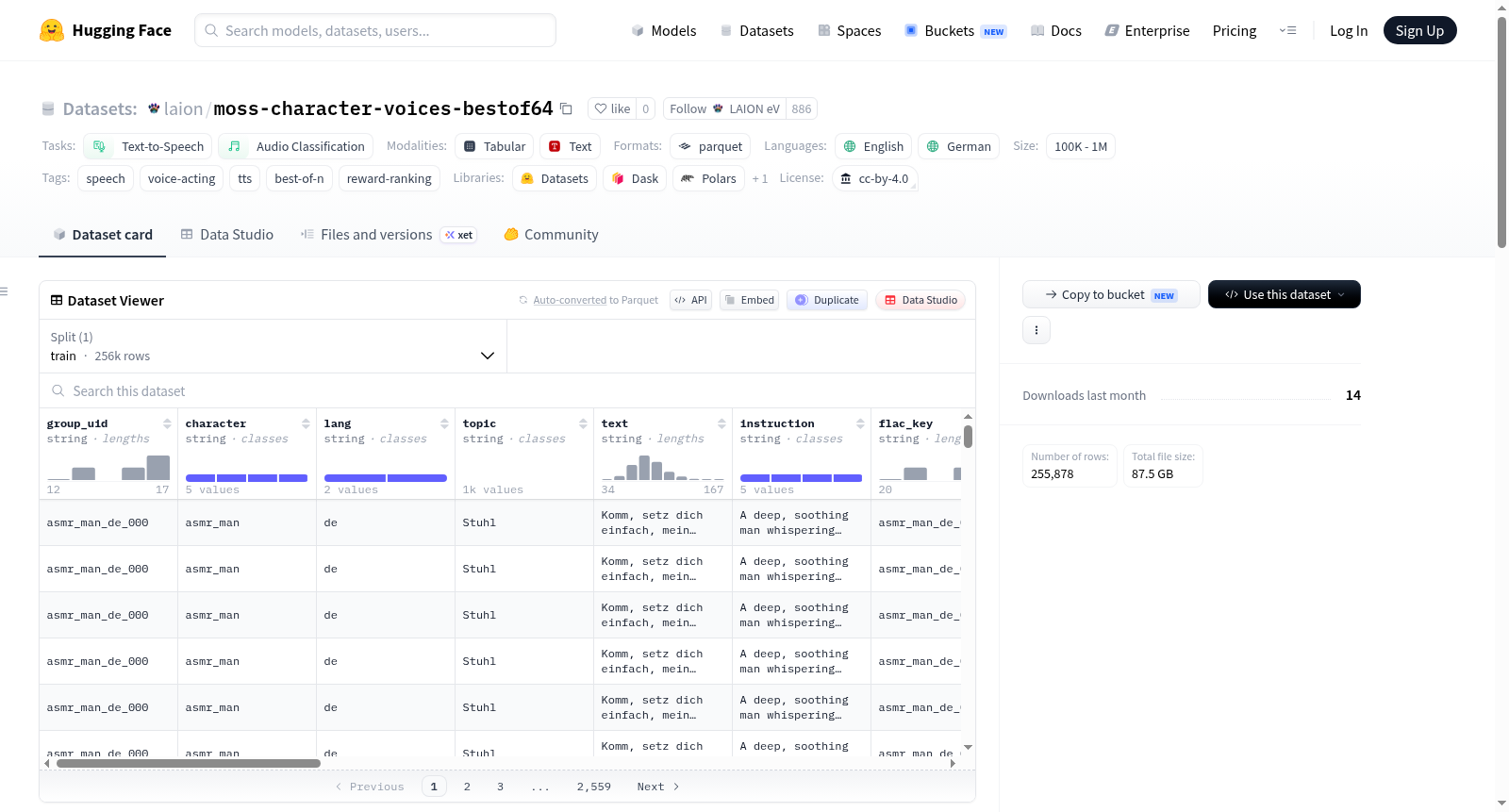Click Copy to bucket button
The height and width of the screenshot is (812, 1509).
coord(1111,294)
